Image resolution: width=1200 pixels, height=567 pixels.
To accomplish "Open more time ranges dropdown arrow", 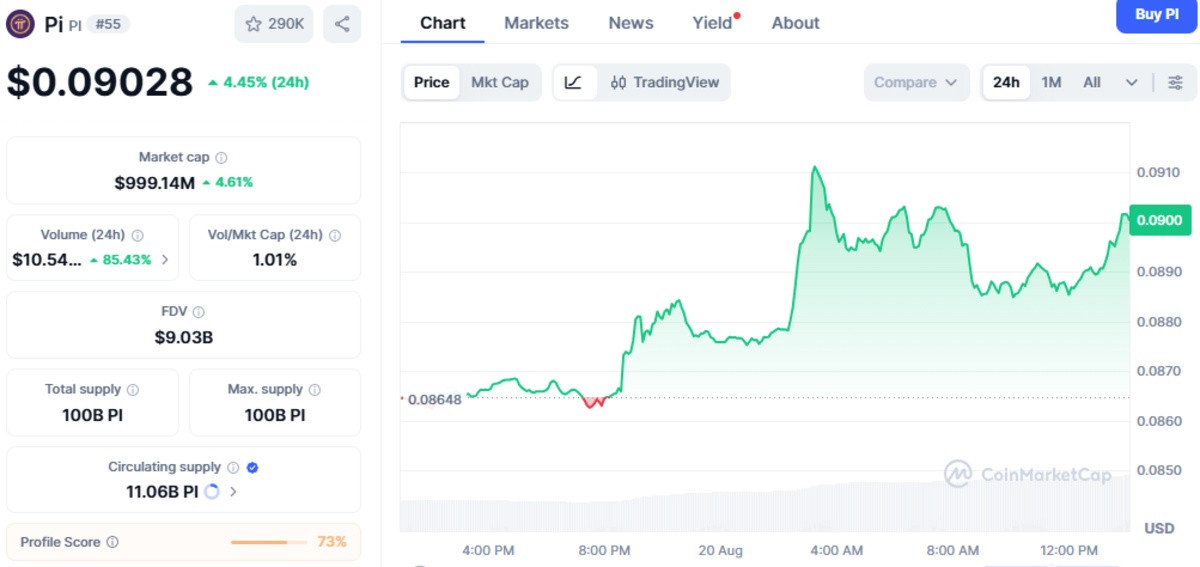I will (x=1131, y=83).
